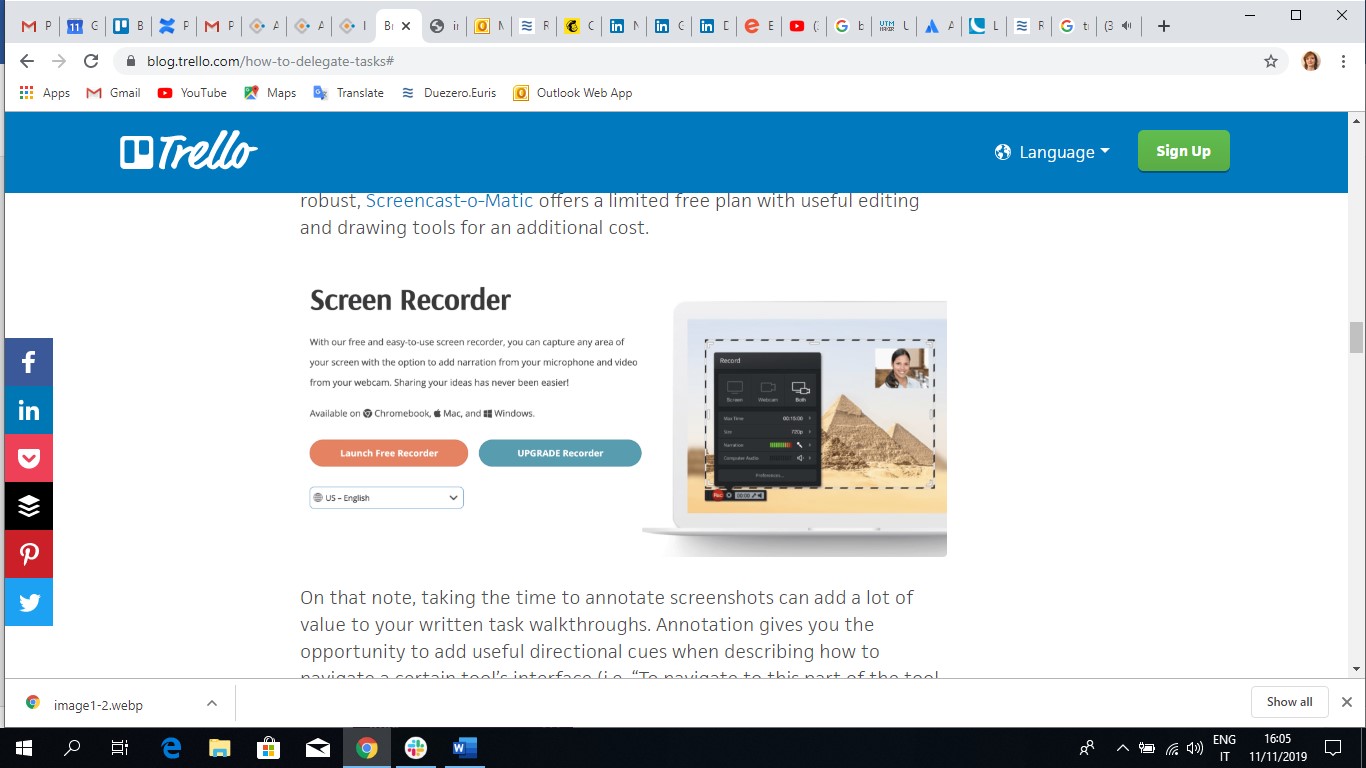
Task: Share the article on Facebook
Action: pyautogui.click(x=28, y=362)
